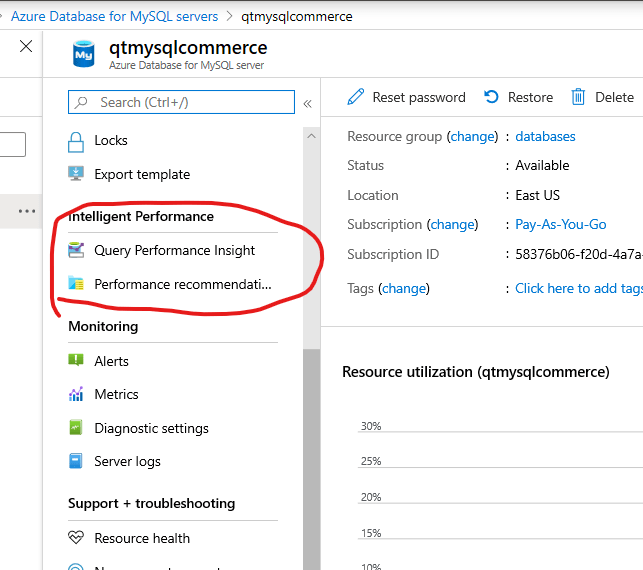This screenshot has width=643, height=570.
Task: Click the Performance recommendations folder icon
Action: click(x=76, y=283)
